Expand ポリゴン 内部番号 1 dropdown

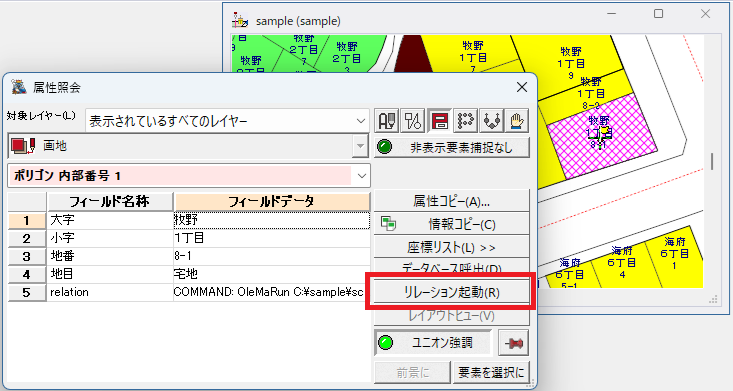[x=361, y=176]
